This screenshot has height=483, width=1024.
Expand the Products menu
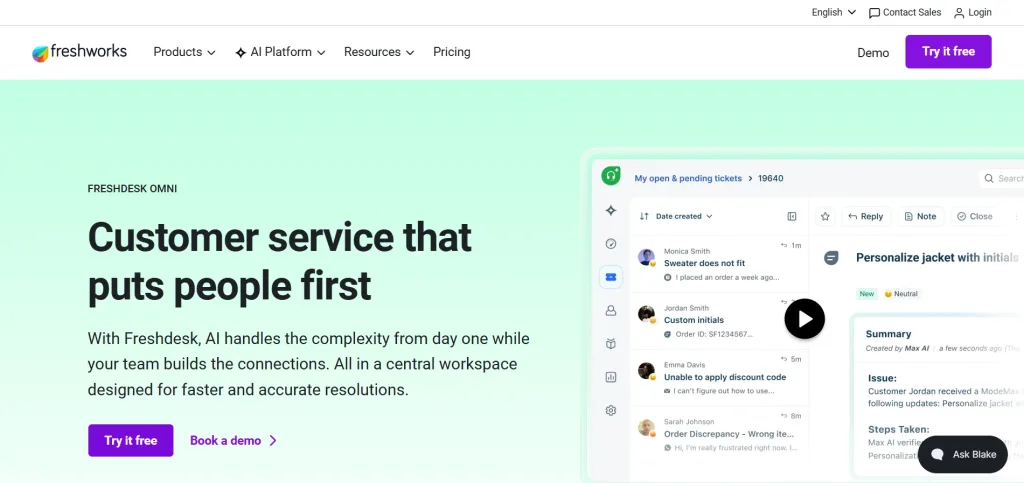coord(184,52)
